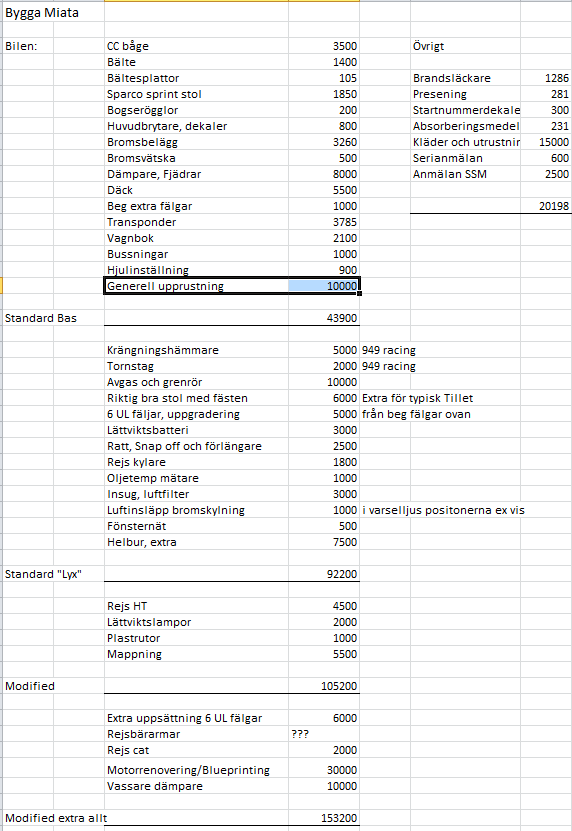Select the 'Presening' cell

(x=465, y=94)
